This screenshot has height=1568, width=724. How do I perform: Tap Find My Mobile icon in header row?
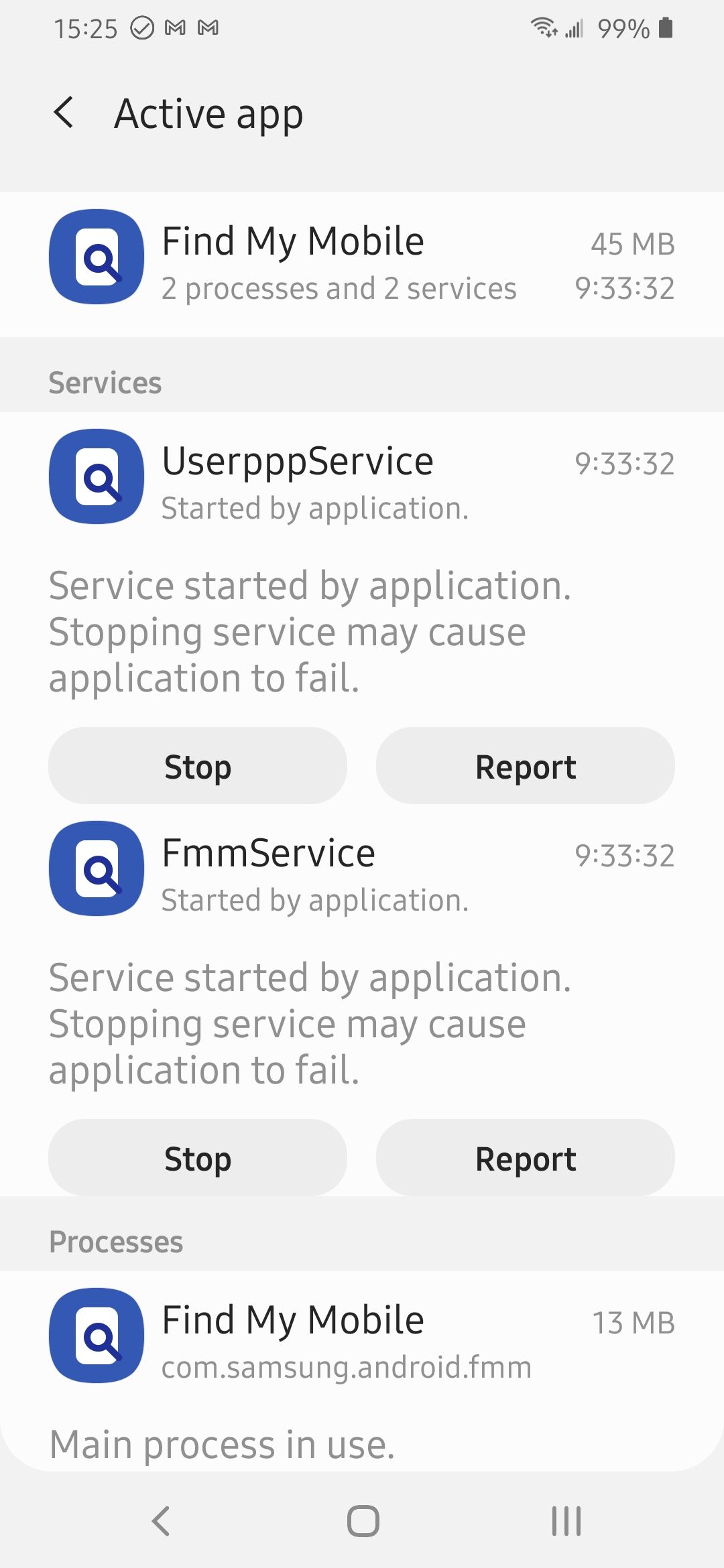click(97, 257)
